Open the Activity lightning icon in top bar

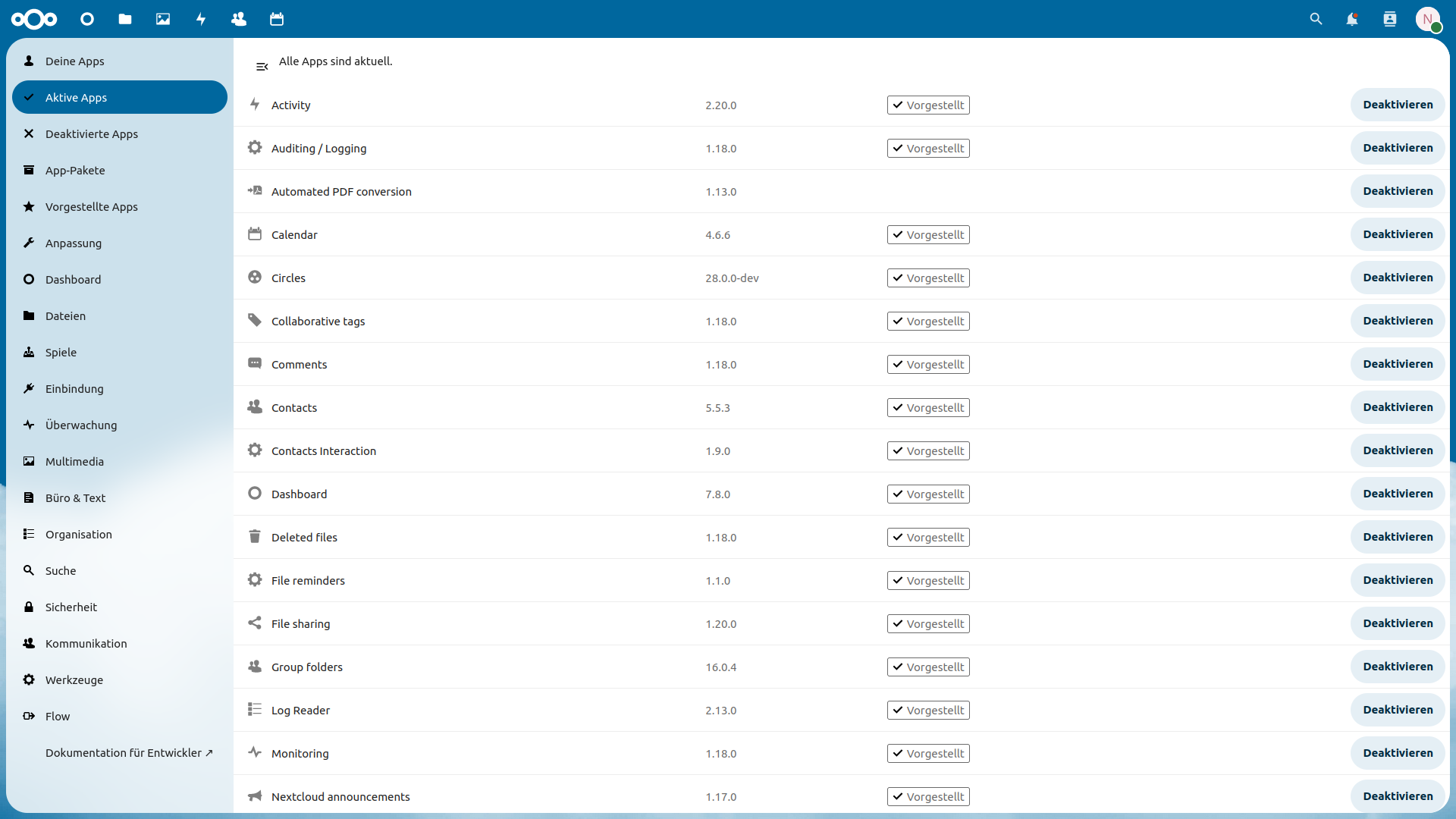[x=201, y=19]
